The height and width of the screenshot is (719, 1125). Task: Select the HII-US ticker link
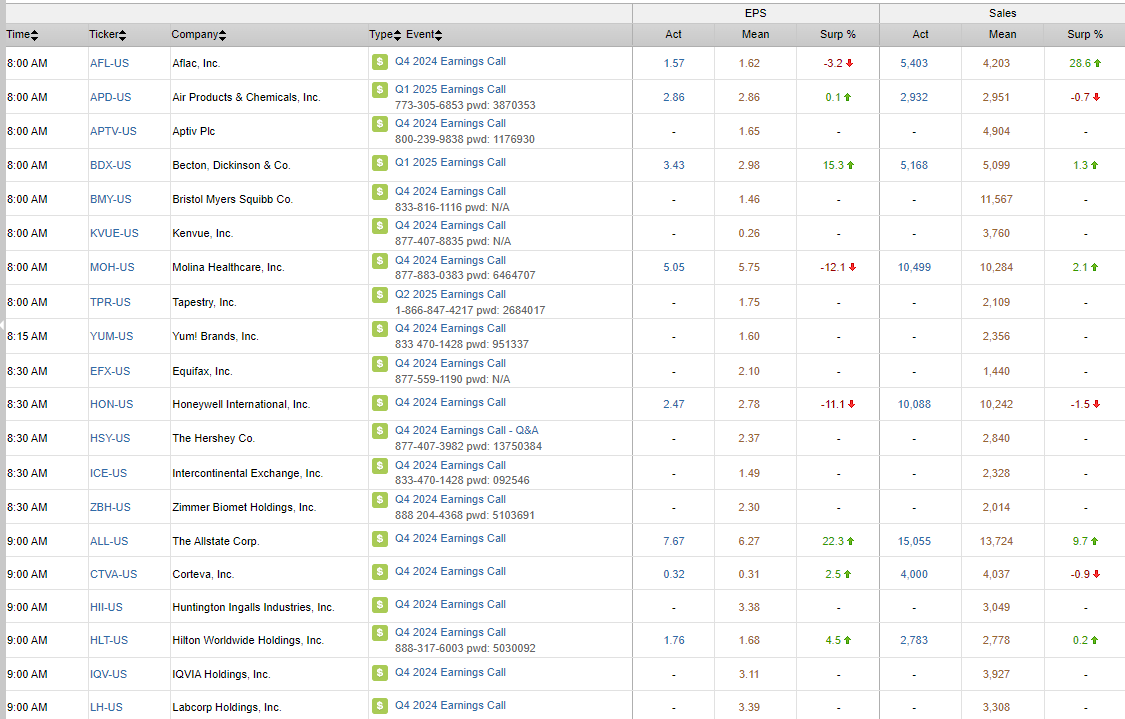pyautogui.click(x=106, y=607)
